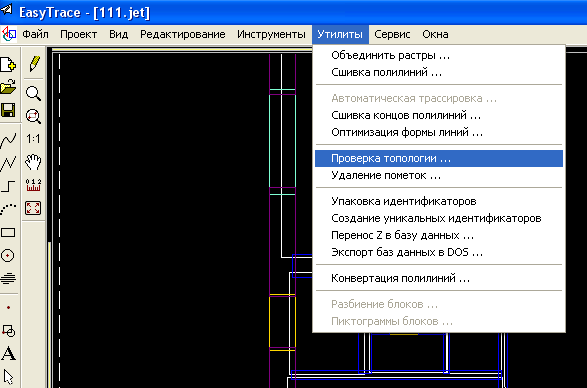Activate the pencil editing tool
Viewport: 587px width, 388px height.
33,64
